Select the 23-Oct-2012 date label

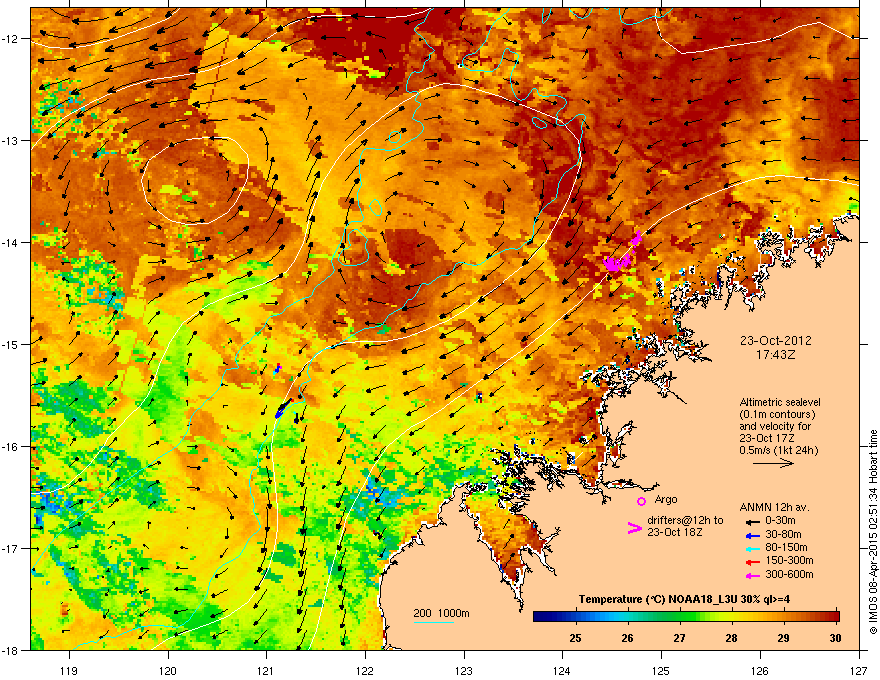tap(776, 341)
